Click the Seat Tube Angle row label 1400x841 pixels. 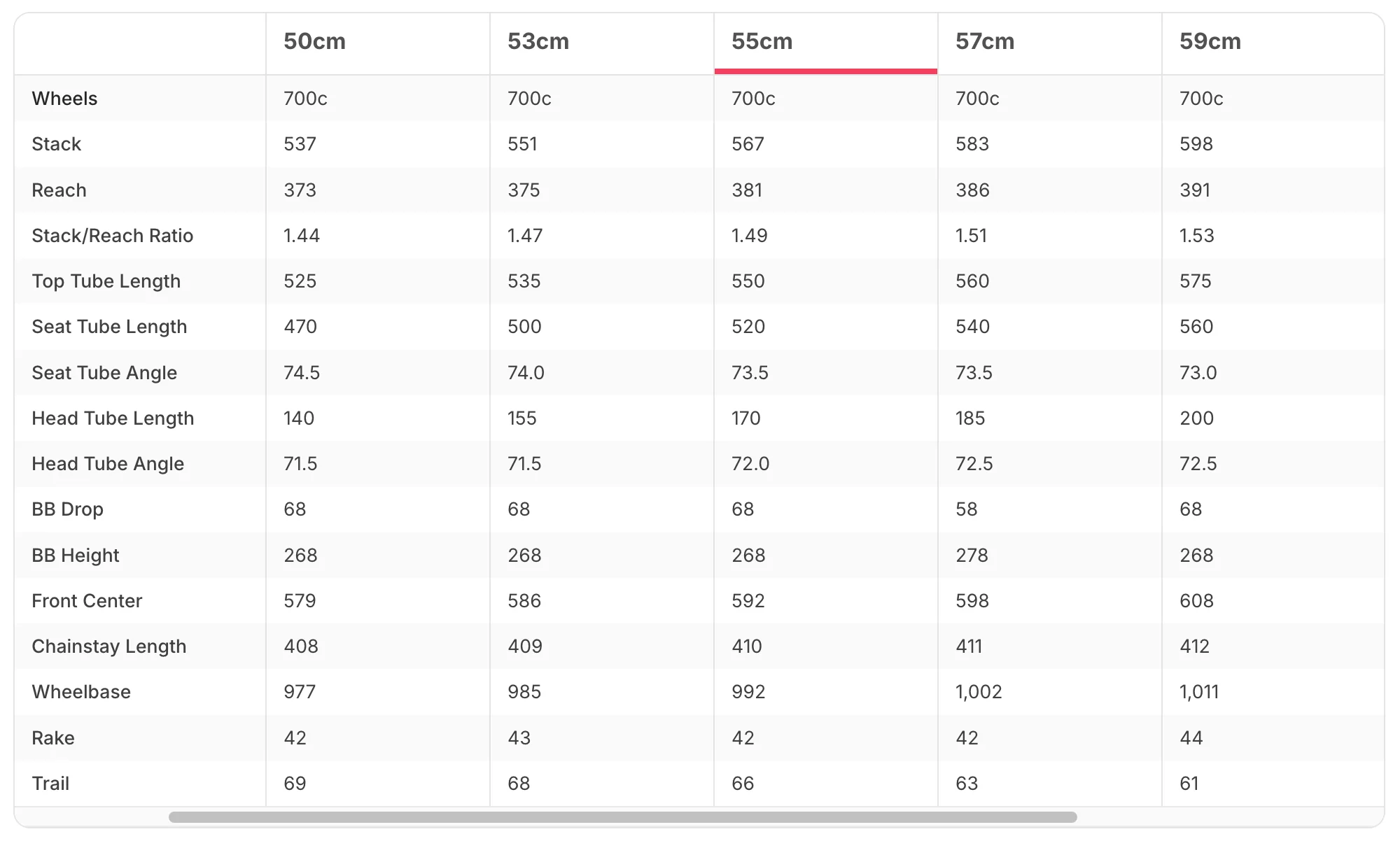click(x=104, y=373)
